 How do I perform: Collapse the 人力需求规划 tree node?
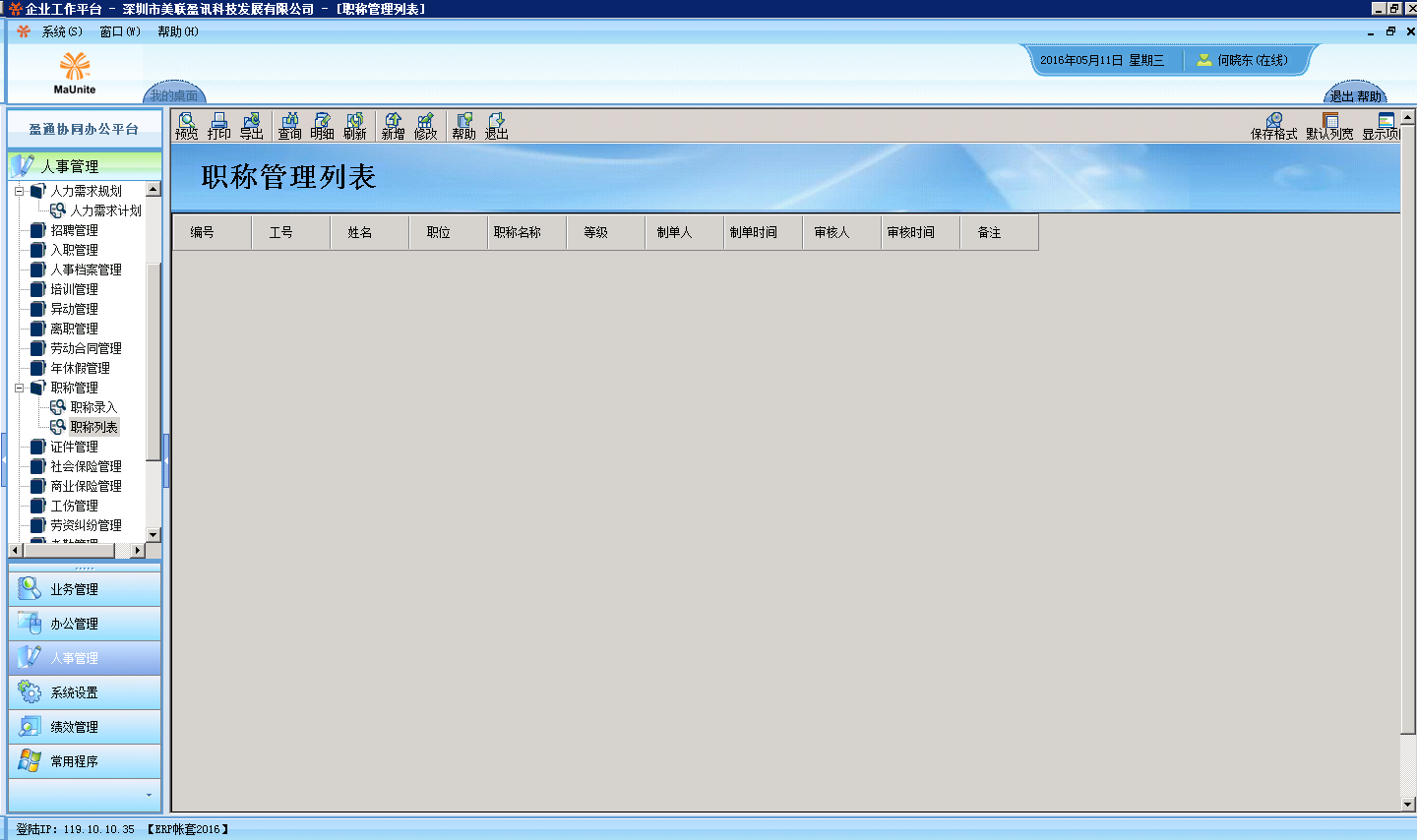(x=19, y=191)
